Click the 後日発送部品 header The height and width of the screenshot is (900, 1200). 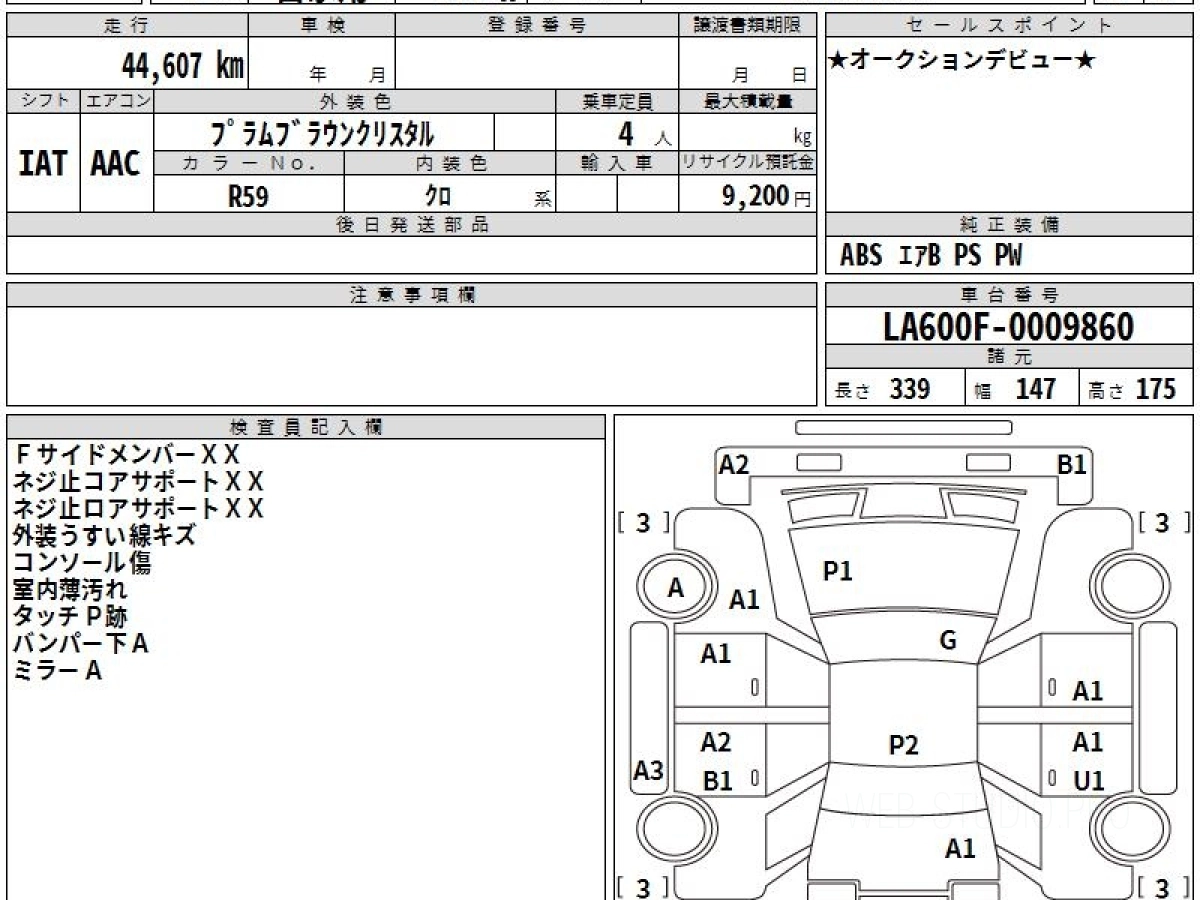tap(412, 225)
